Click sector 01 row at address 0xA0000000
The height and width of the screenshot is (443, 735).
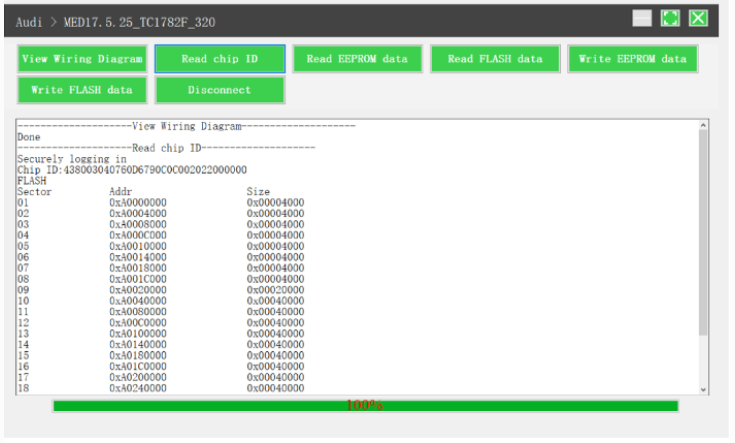click(160, 202)
